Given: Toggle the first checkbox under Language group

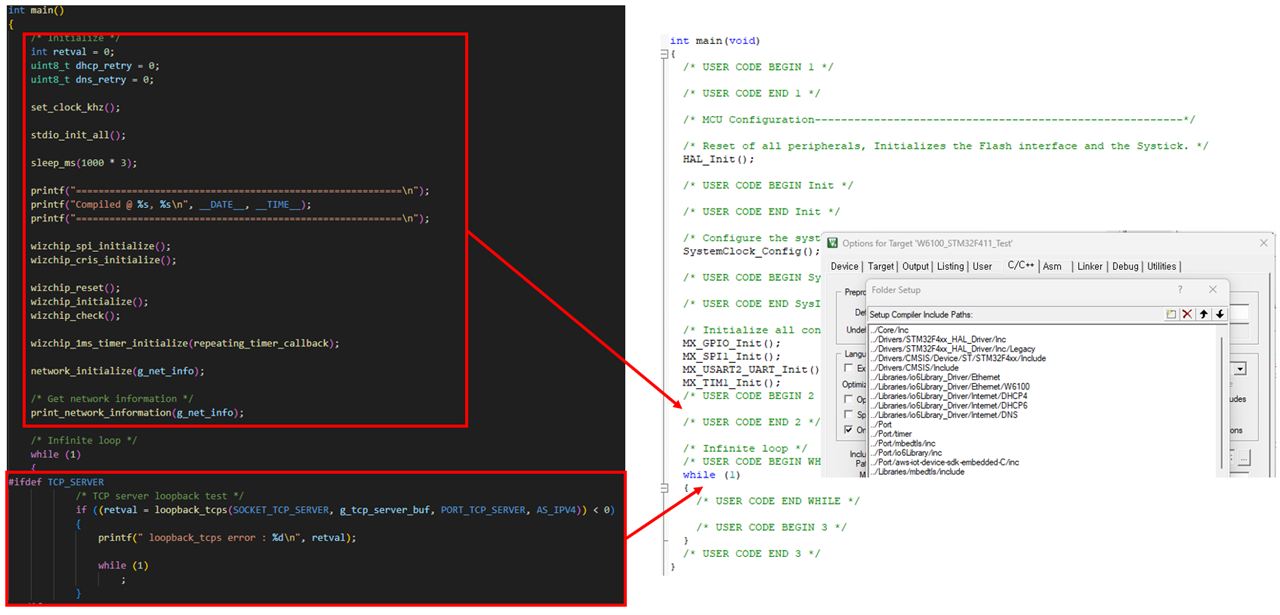Looking at the screenshot, I should click(x=847, y=369).
